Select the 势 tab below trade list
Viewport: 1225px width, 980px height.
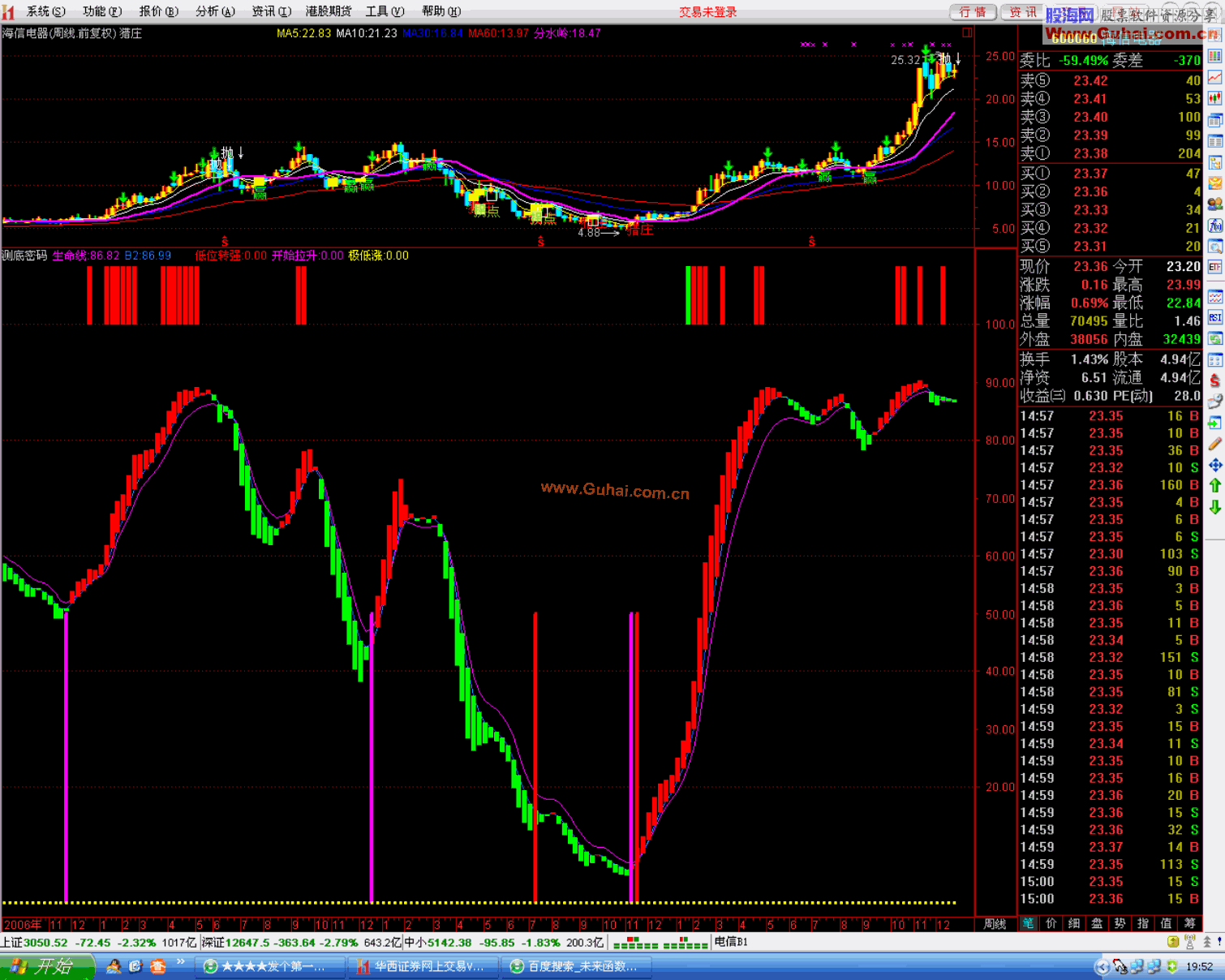pos(1120,923)
